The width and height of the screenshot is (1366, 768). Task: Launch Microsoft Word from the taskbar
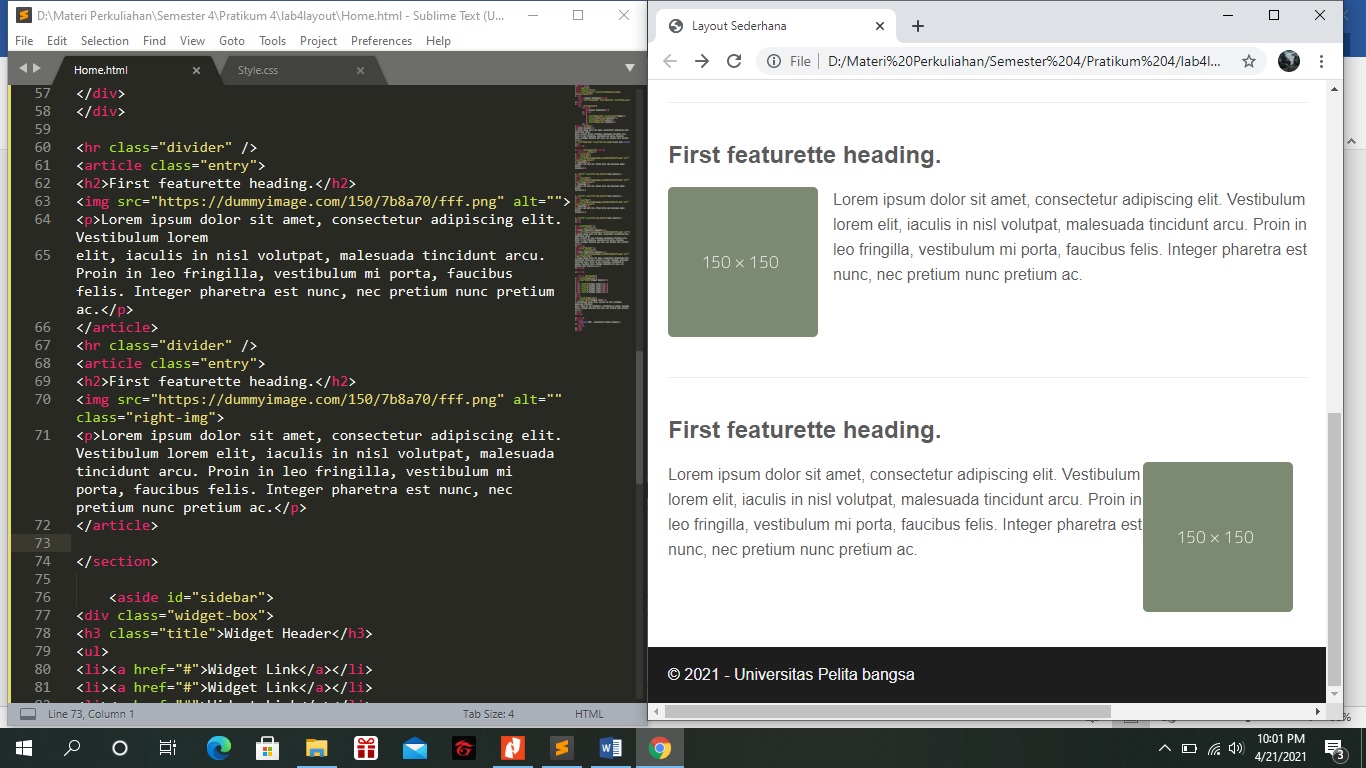click(x=610, y=747)
